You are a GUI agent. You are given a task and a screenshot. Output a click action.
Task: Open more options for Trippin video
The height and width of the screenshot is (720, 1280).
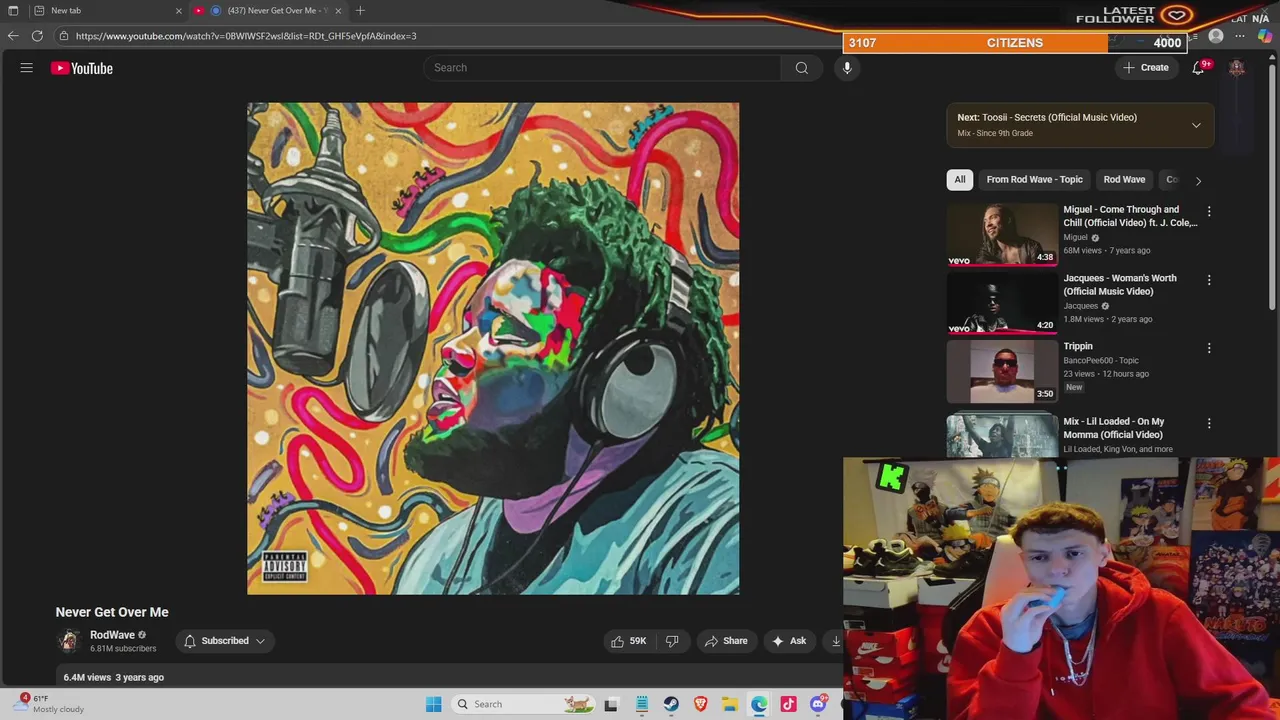click(1209, 348)
